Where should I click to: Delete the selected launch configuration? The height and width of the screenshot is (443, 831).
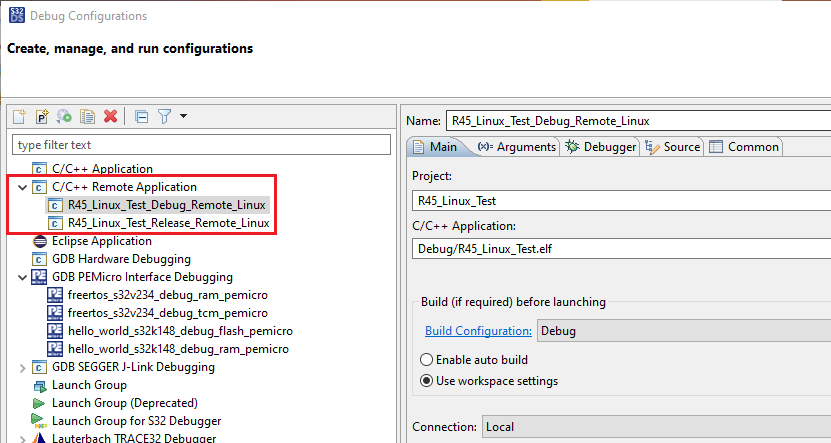coord(110,117)
